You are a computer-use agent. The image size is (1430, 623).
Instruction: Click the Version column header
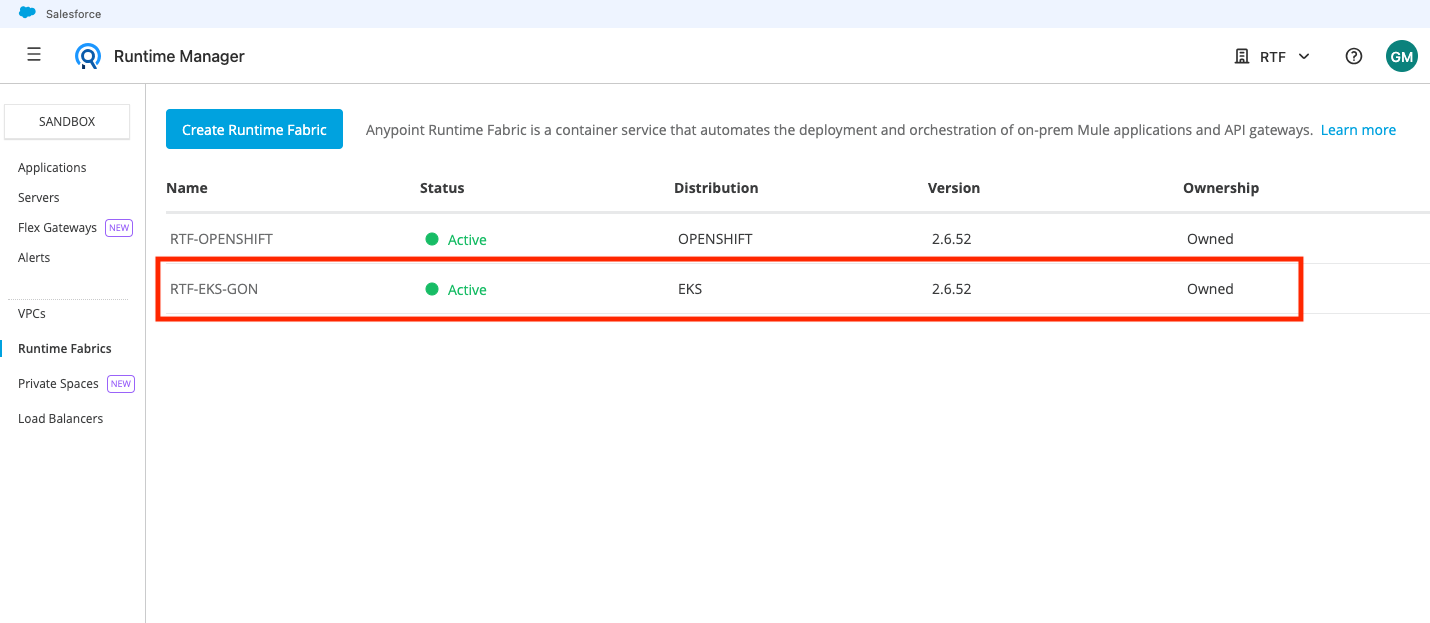click(954, 188)
